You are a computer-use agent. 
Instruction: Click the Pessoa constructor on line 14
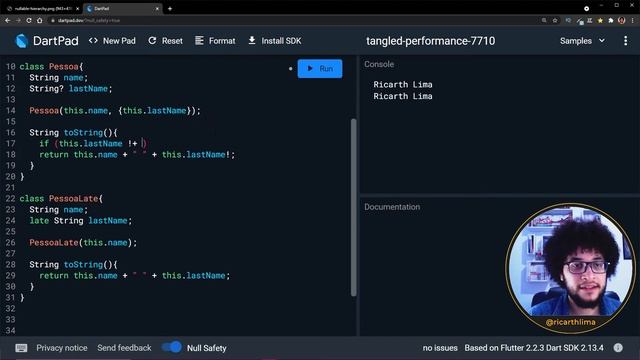[115, 111]
